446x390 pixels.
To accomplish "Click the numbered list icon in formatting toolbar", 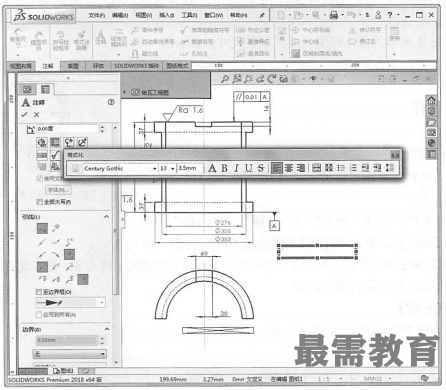I will [353, 168].
